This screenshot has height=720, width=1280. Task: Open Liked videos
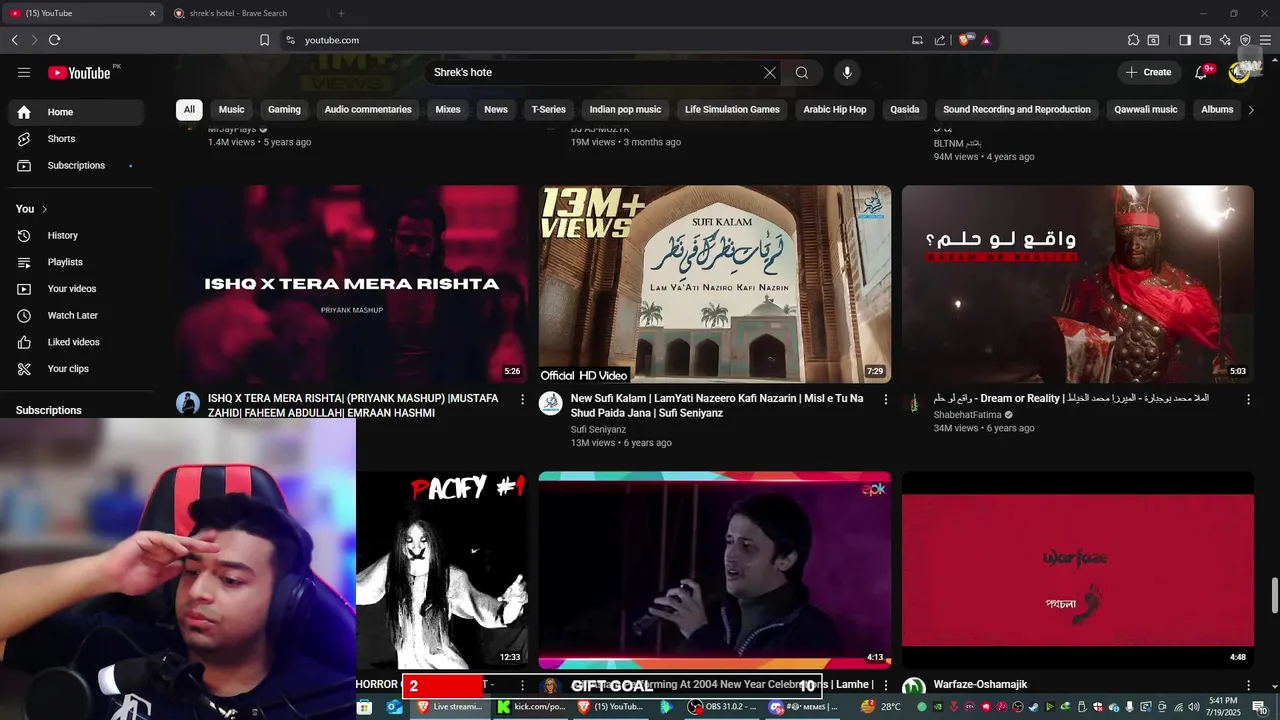pos(76,342)
